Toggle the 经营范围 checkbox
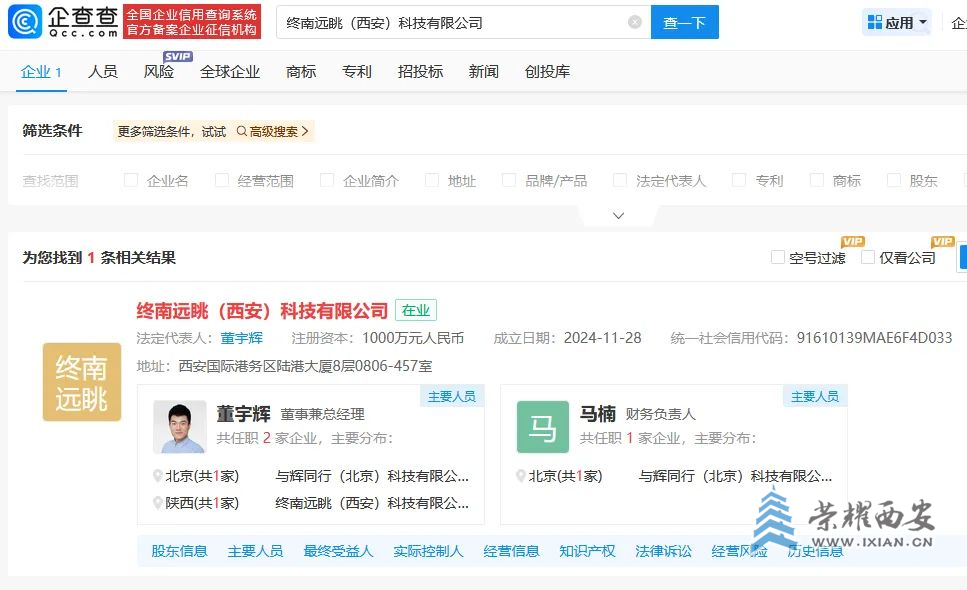967x590 pixels. click(221, 180)
